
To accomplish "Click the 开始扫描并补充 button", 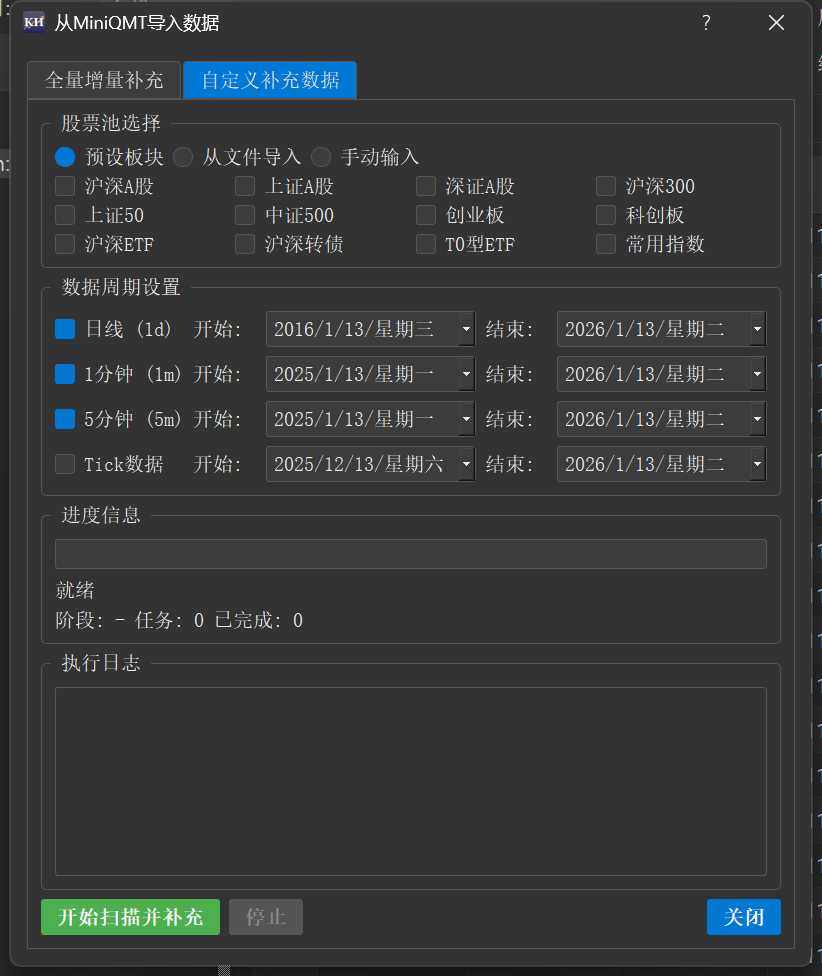I will click(x=130, y=917).
